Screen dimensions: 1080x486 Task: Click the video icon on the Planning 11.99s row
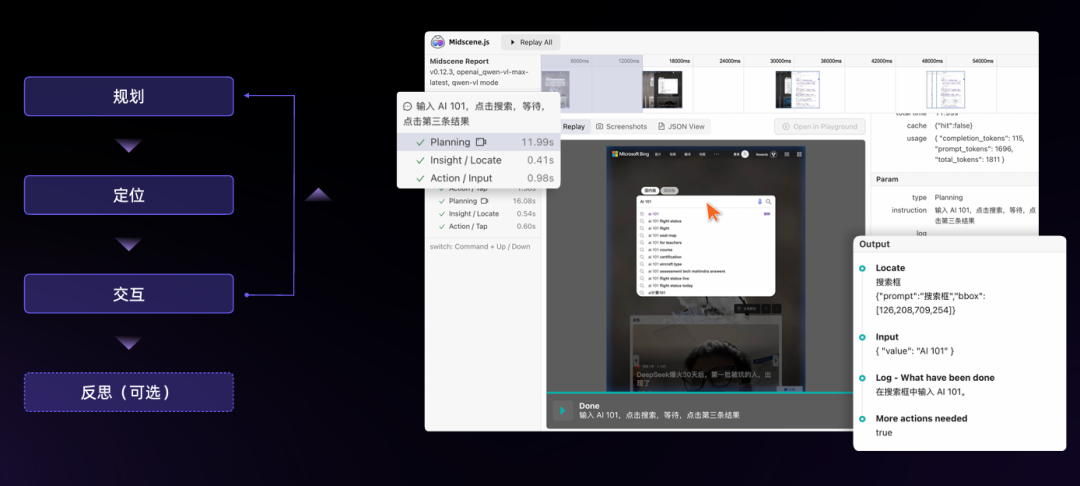pyautogui.click(x=481, y=142)
